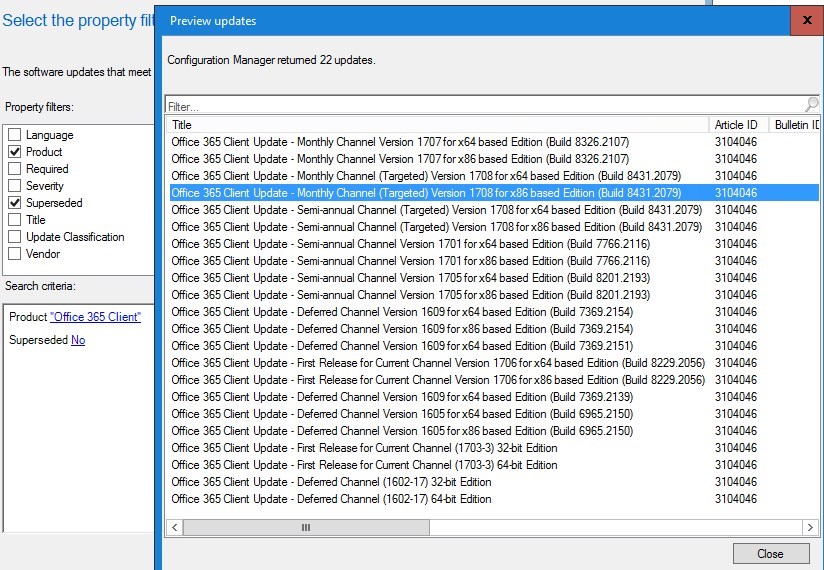Click the horizontal scrollbar right arrow

810,527
